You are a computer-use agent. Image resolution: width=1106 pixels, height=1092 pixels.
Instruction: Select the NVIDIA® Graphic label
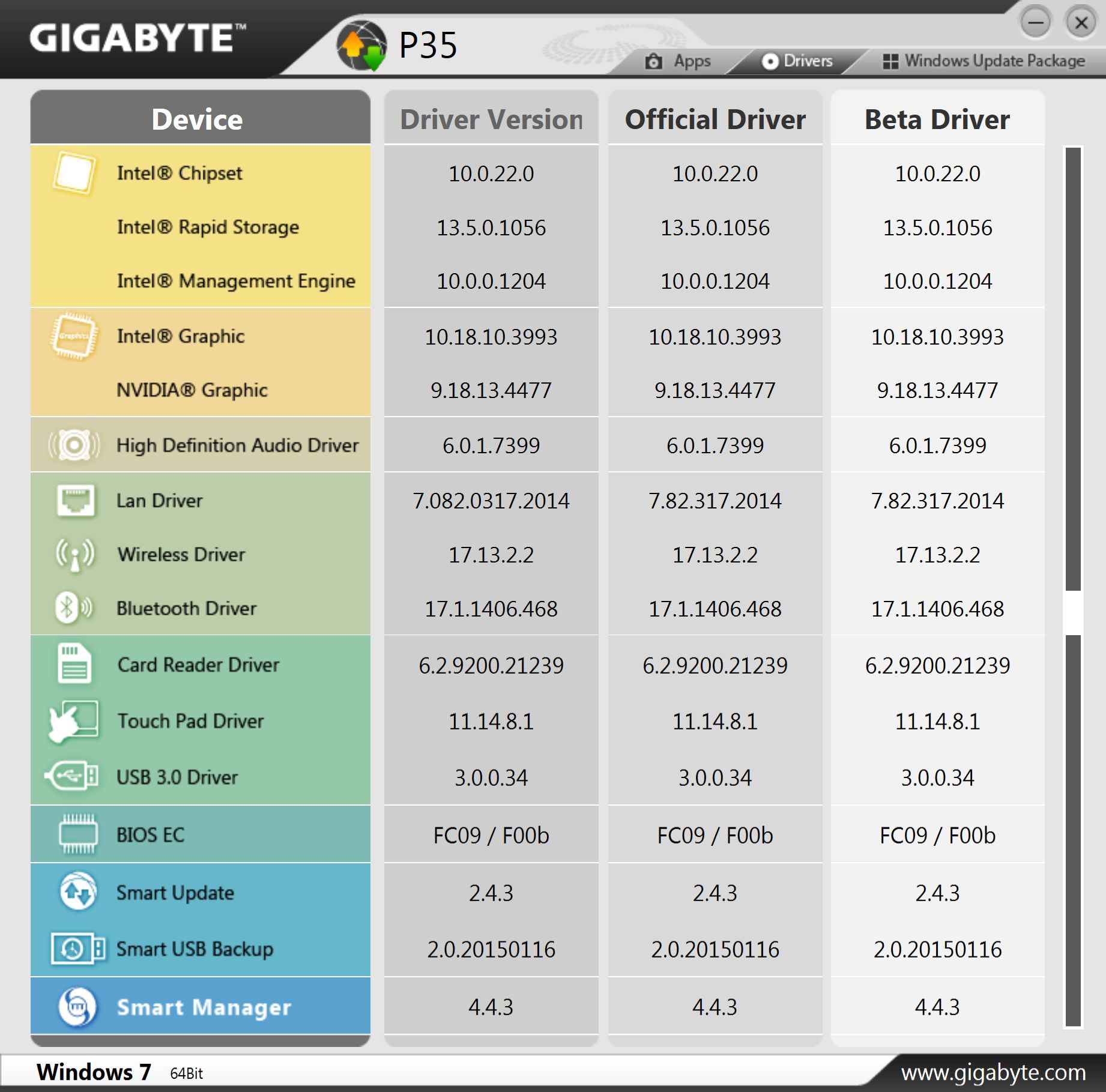(x=192, y=390)
